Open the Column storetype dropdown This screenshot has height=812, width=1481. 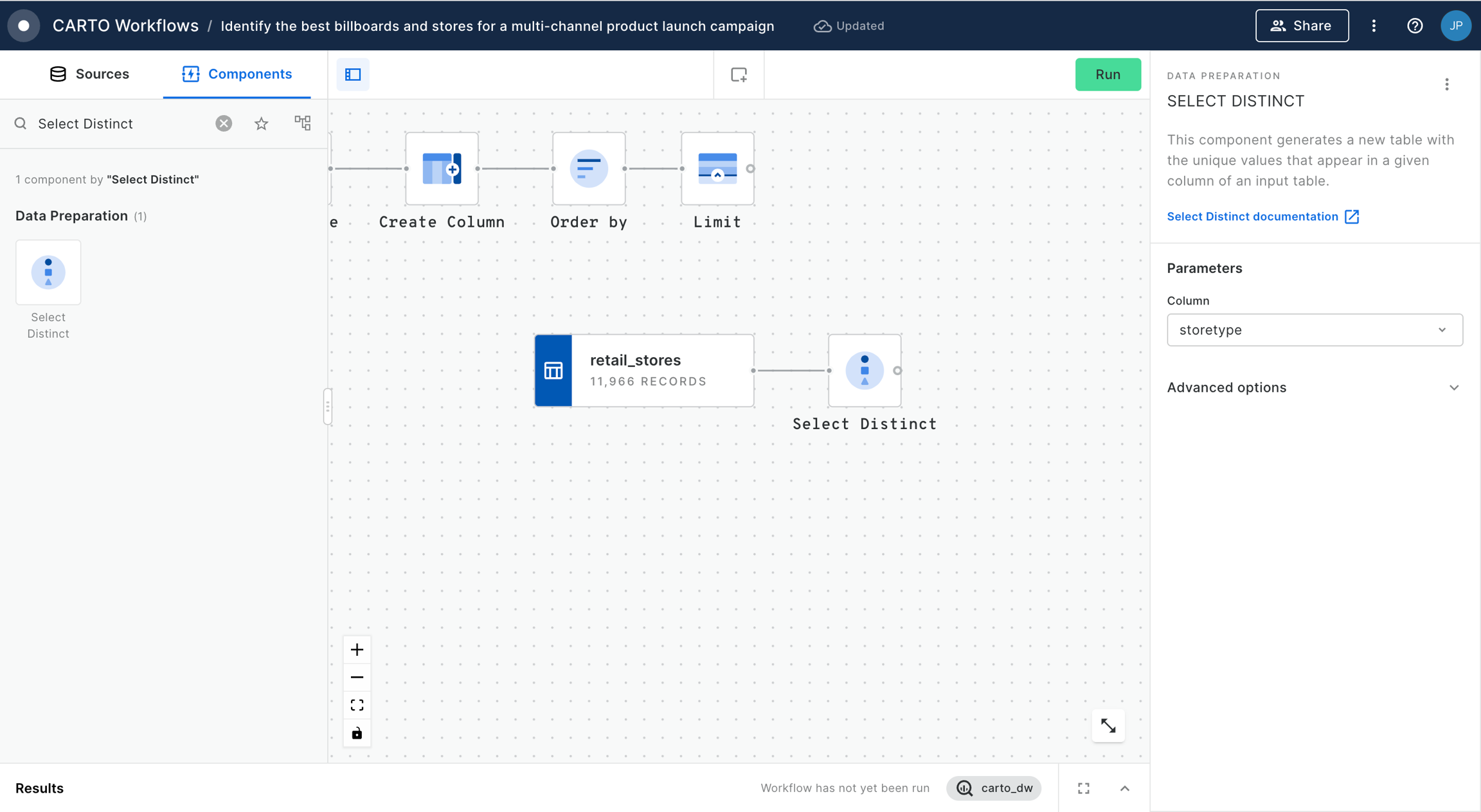point(1314,330)
